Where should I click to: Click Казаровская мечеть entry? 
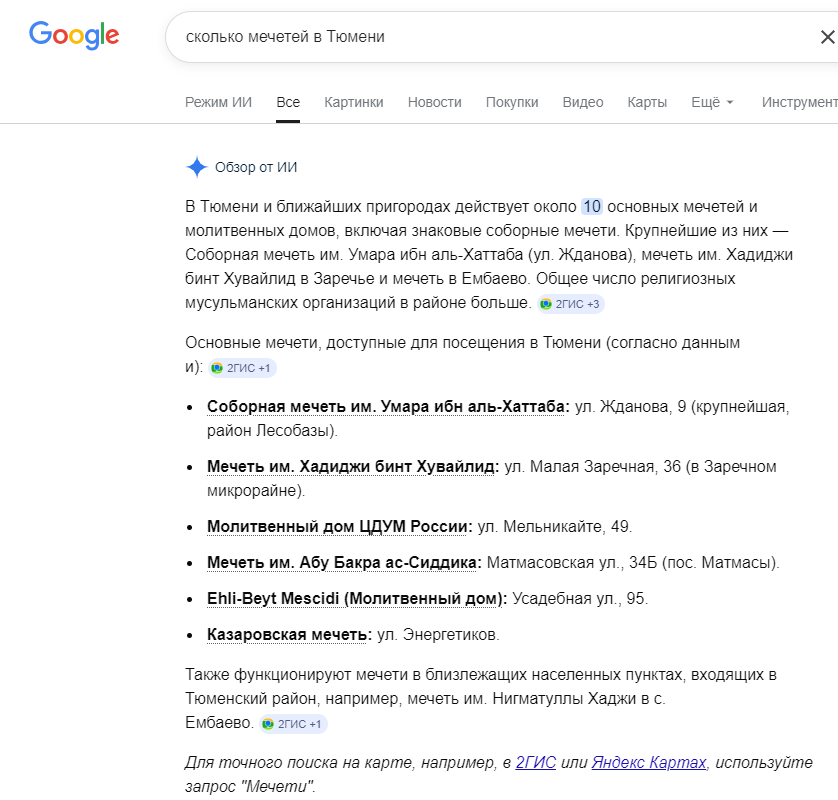(289, 634)
